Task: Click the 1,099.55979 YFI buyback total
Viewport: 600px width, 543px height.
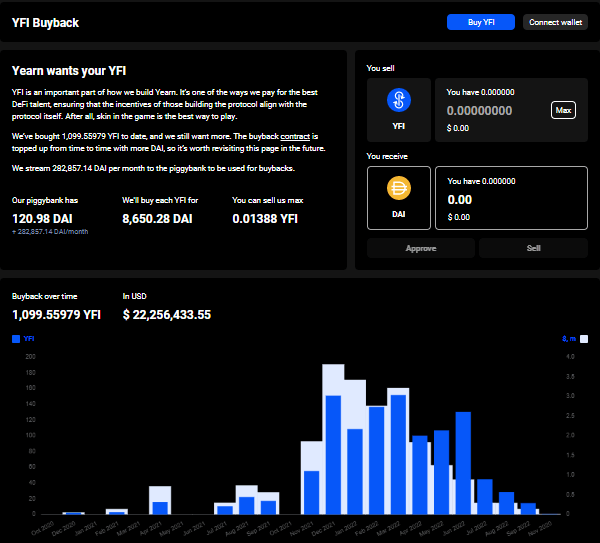Action: [x=56, y=314]
